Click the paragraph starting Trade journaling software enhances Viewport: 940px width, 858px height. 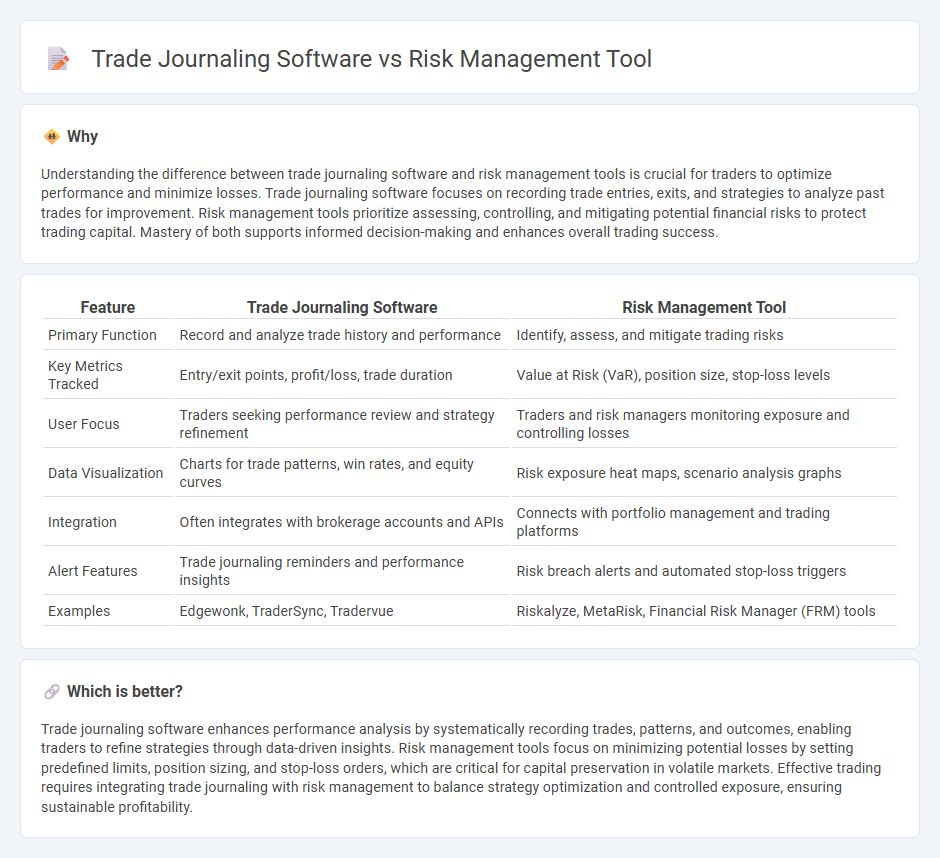(461, 768)
